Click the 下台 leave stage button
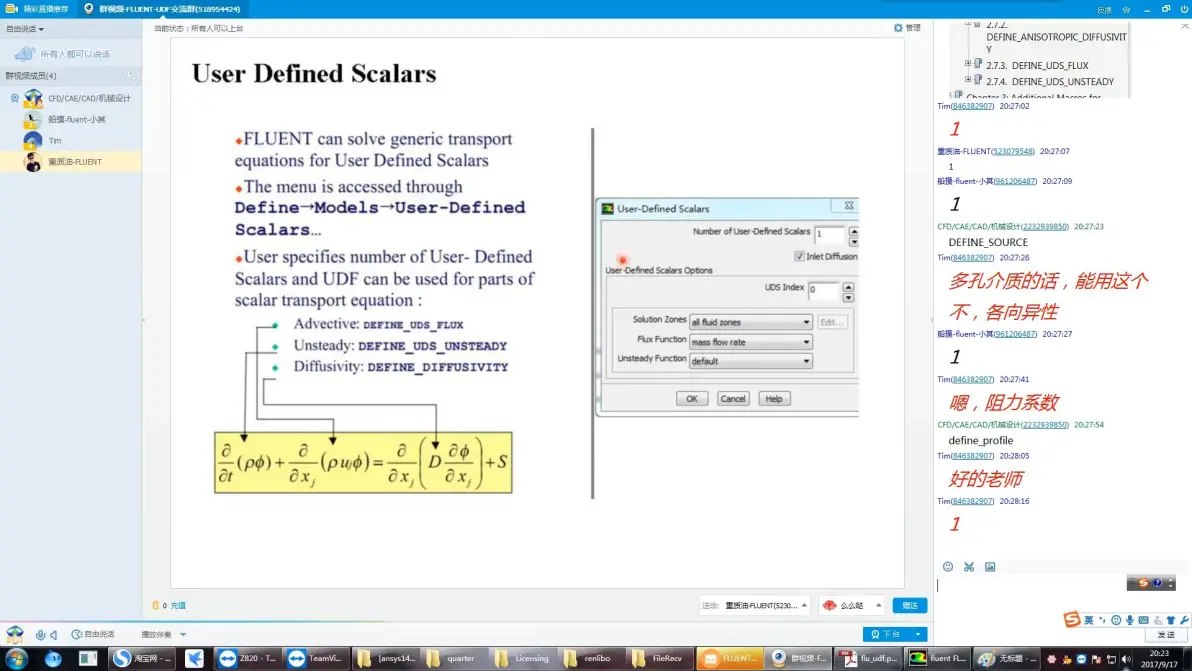The height and width of the screenshot is (671, 1192). [x=886, y=635]
